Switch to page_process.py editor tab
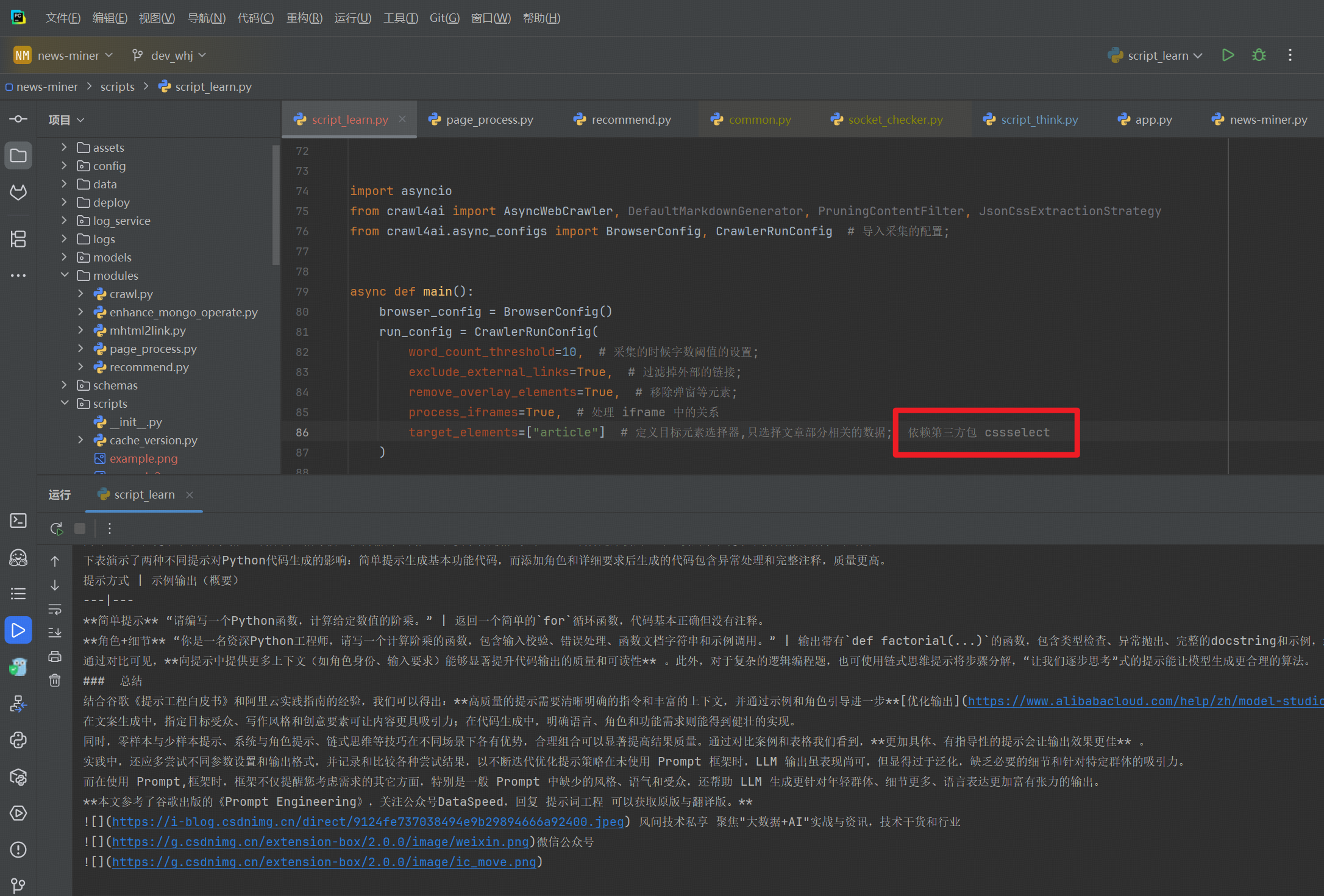 point(489,120)
